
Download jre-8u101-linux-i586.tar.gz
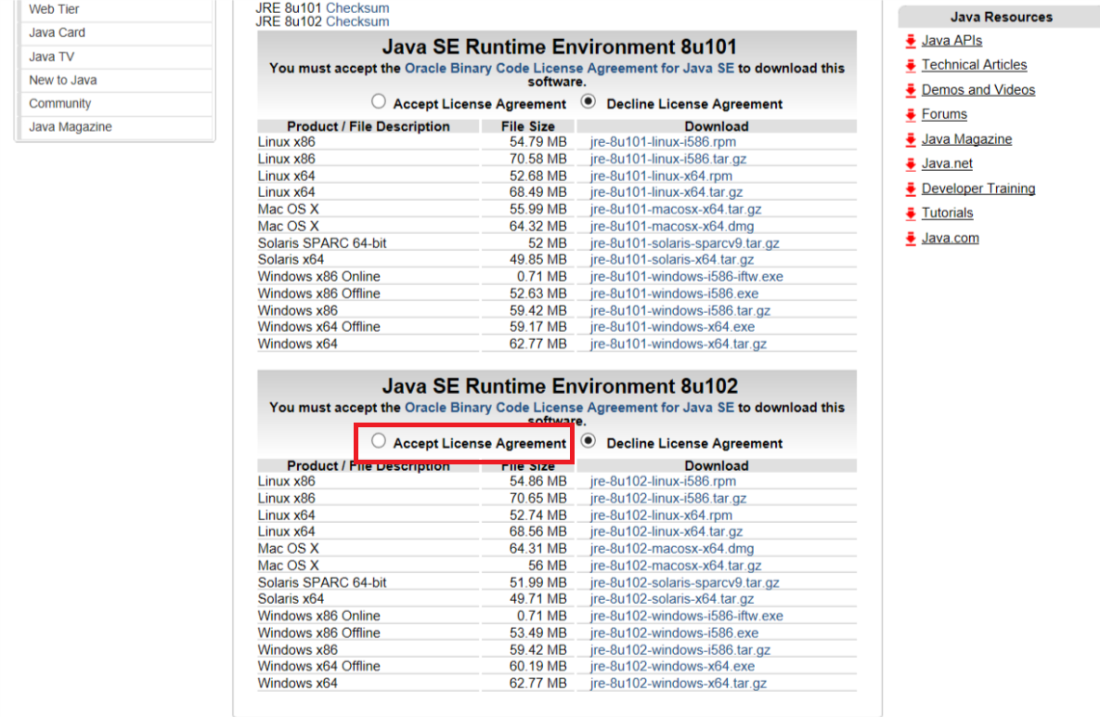point(668,159)
